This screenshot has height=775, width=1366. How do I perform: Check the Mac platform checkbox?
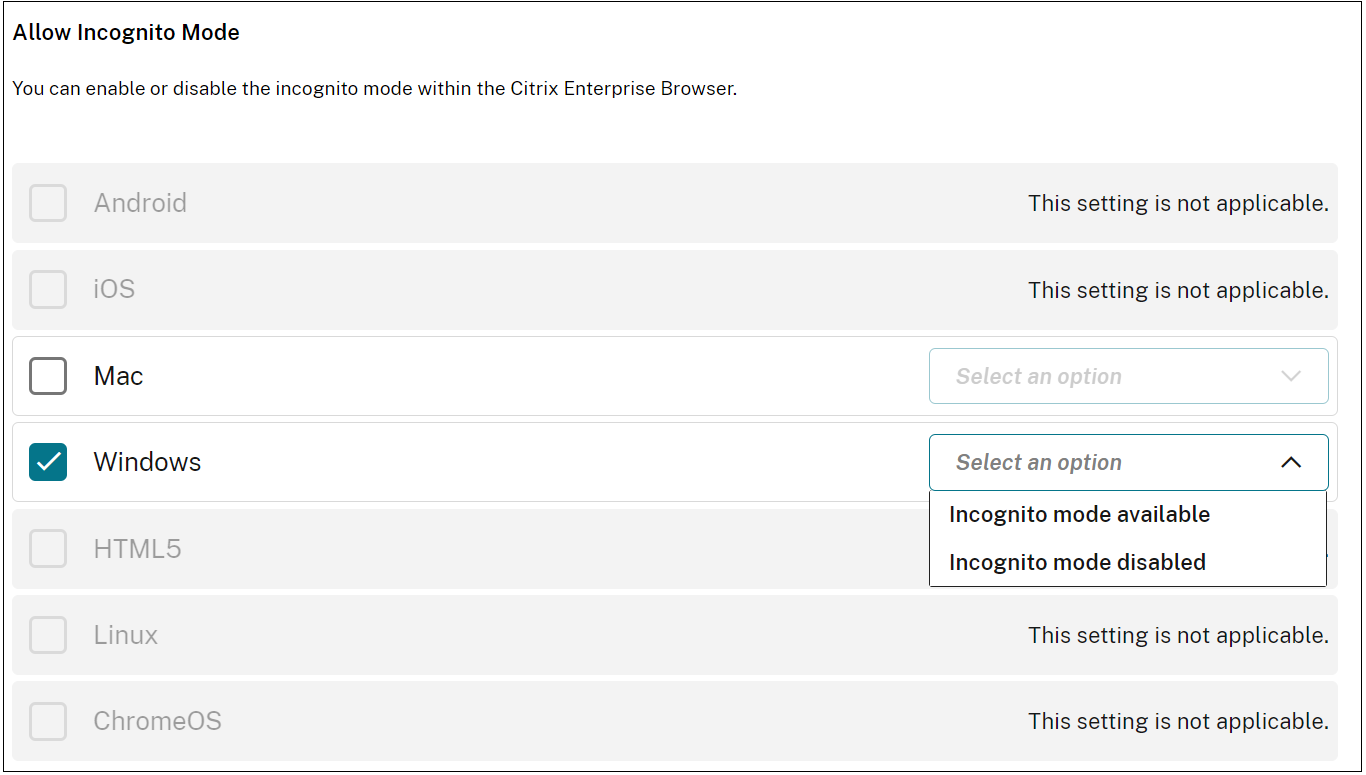click(x=48, y=376)
